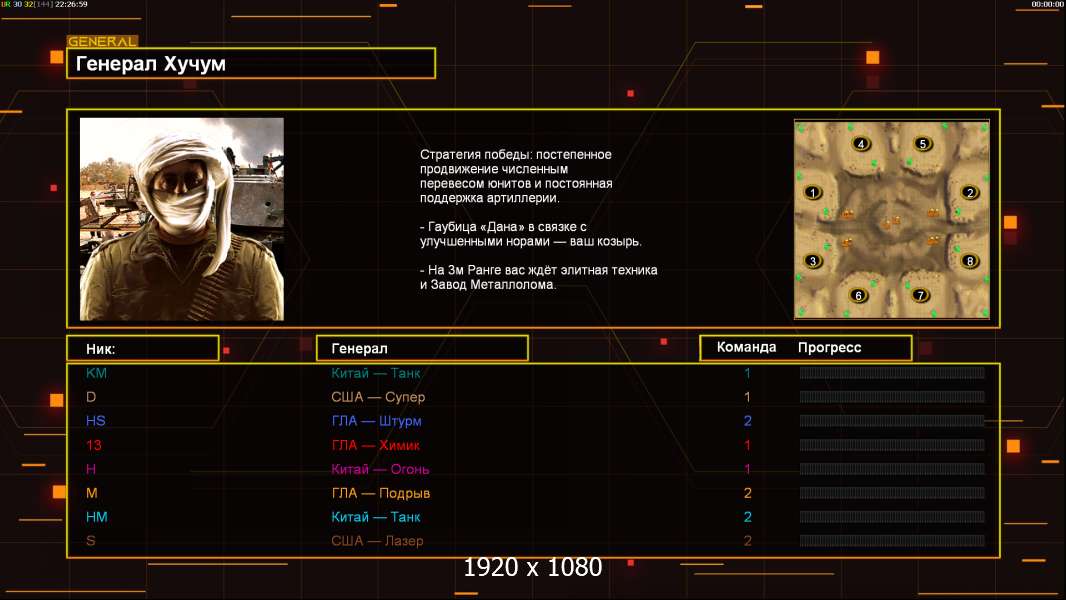Click the progress bar for player HS

[892, 421]
